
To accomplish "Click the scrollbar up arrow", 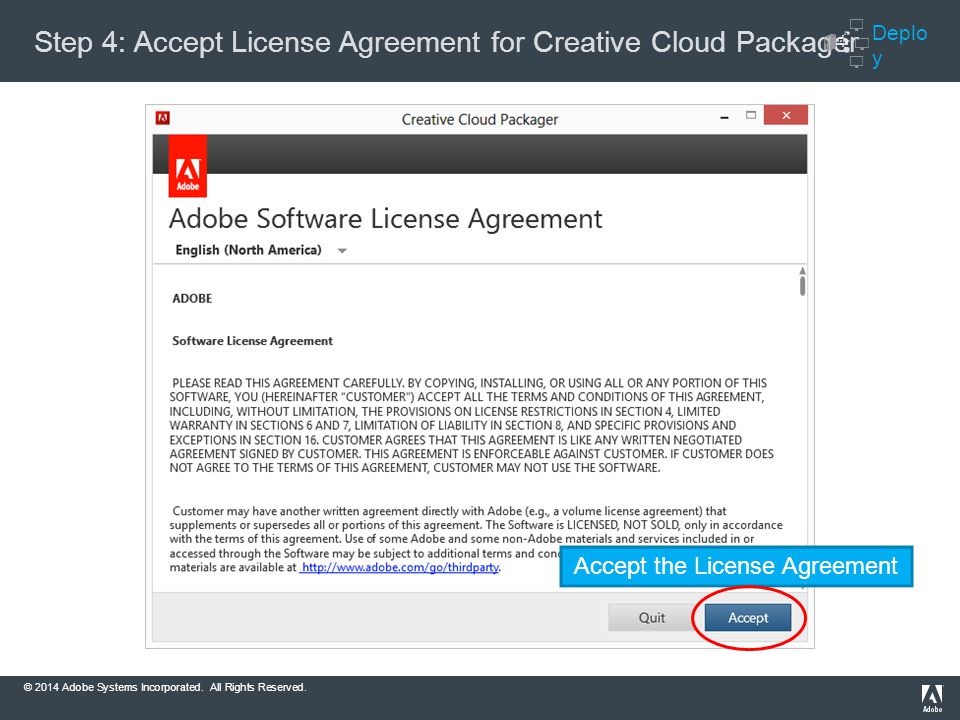I will coord(802,271).
